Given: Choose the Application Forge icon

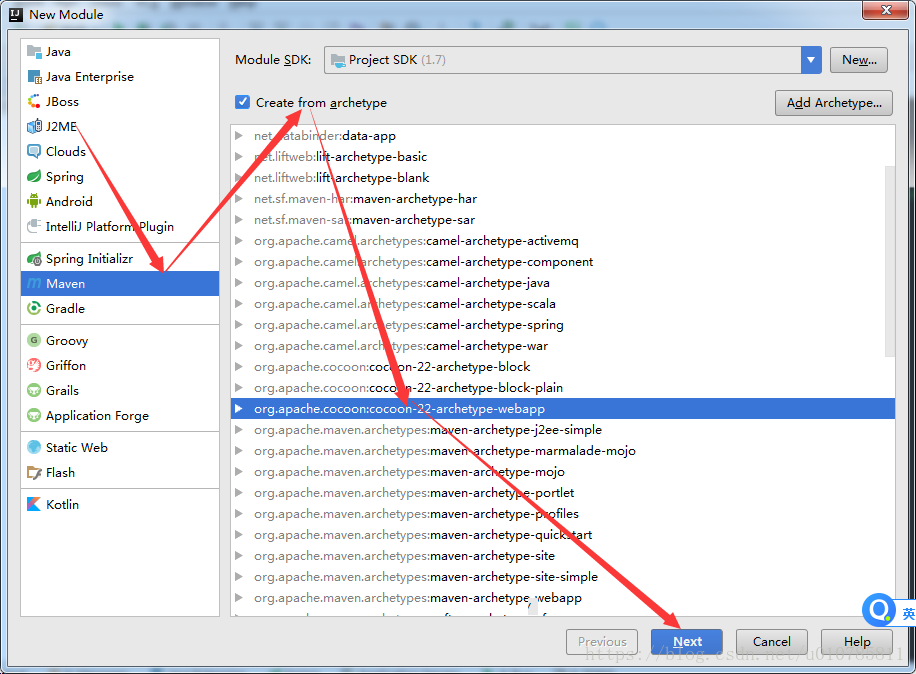Looking at the screenshot, I should 34,415.
